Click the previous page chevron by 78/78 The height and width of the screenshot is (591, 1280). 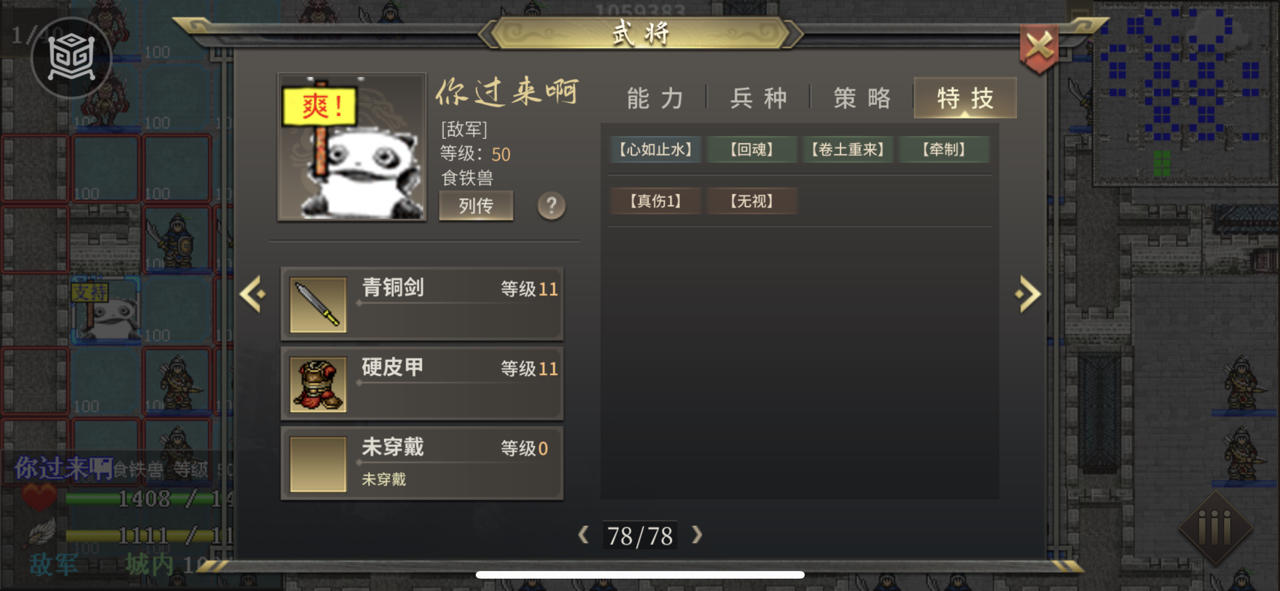(x=584, y=535)
